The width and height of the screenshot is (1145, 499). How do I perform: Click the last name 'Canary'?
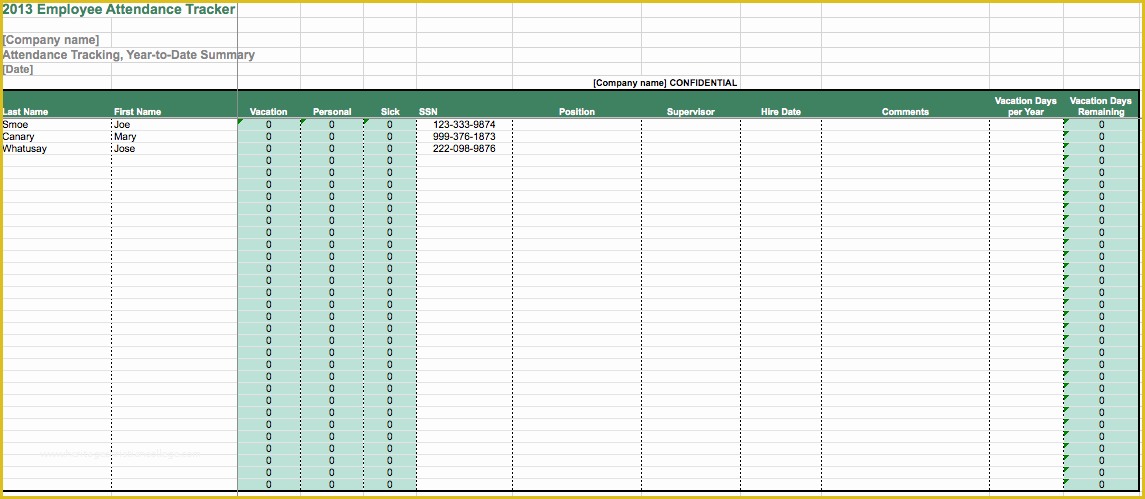(18, 137)
